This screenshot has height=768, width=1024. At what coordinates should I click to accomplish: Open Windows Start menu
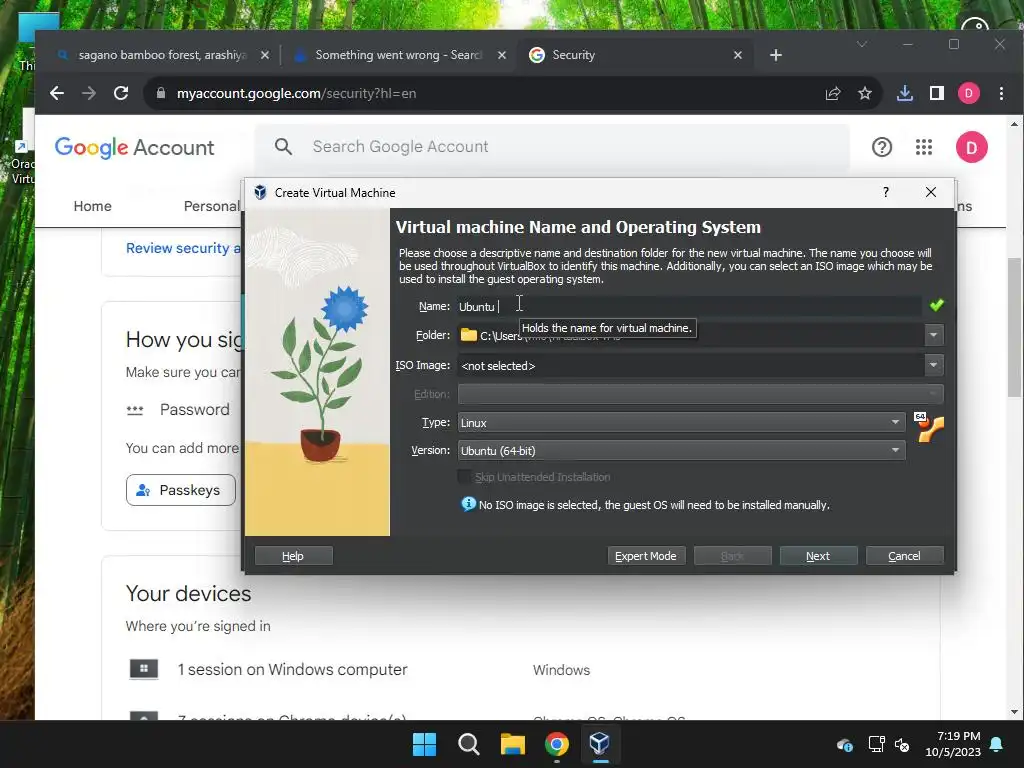point(424,744)
